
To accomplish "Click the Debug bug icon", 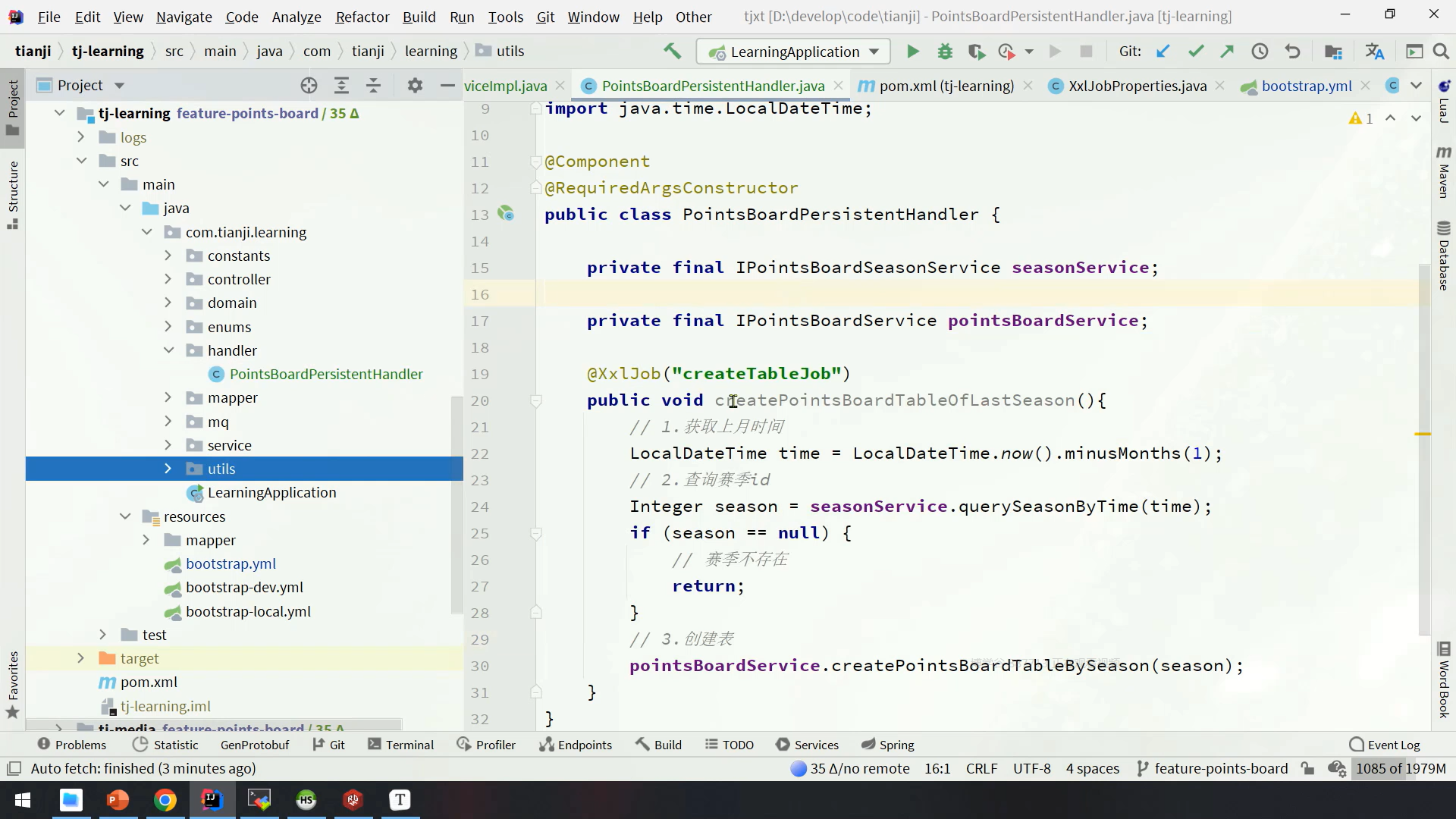I will point(945,52).
